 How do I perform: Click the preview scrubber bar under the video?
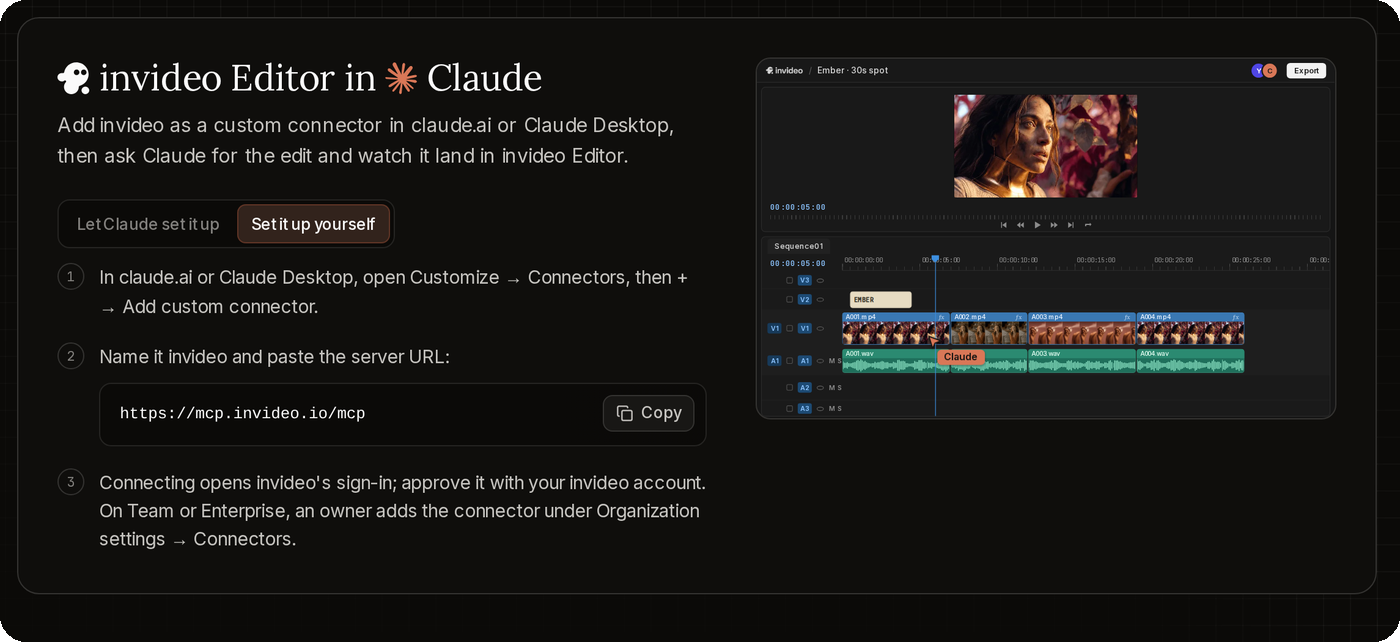(x=1046, y=216)
